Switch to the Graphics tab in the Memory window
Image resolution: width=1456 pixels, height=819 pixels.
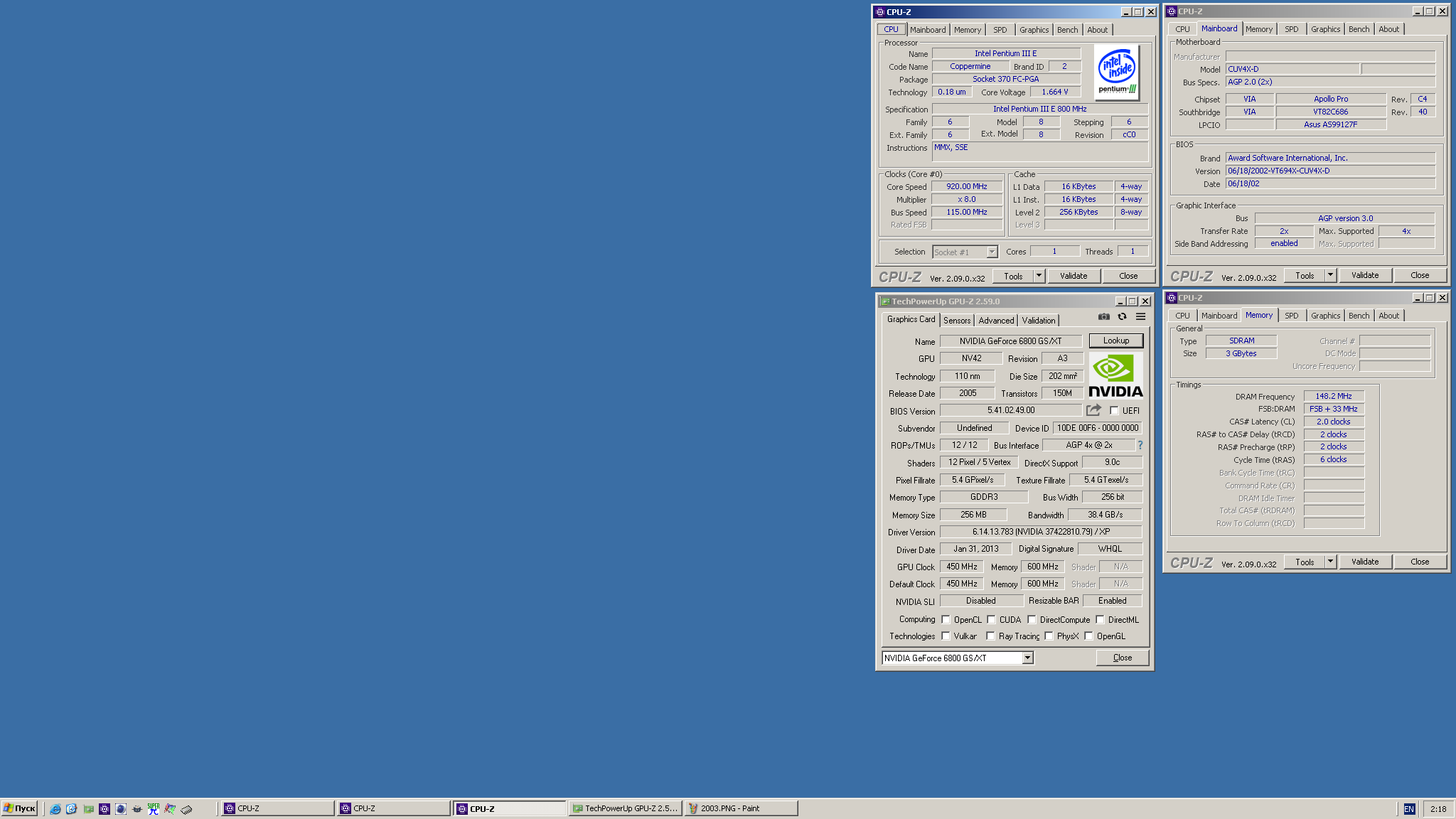pyautogui.click(x=1325, y=316)
